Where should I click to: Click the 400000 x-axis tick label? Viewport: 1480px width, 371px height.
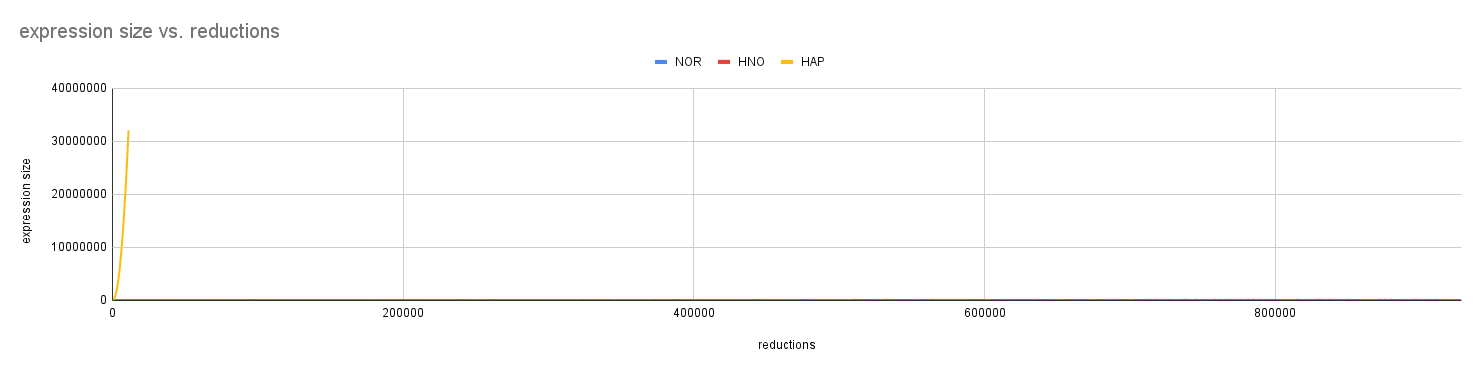tap(694, 314)
